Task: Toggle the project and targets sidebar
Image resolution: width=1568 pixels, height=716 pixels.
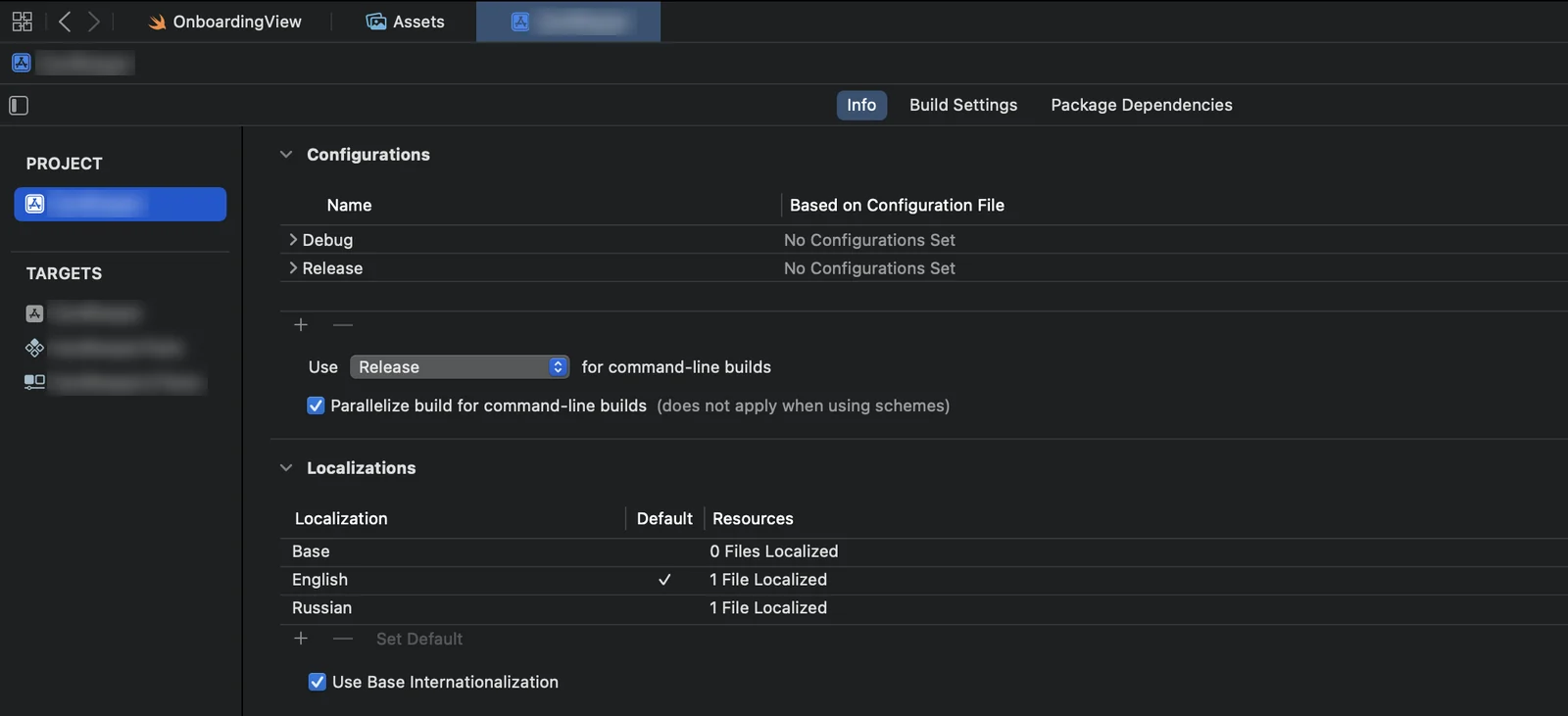Action: [19, 105]
